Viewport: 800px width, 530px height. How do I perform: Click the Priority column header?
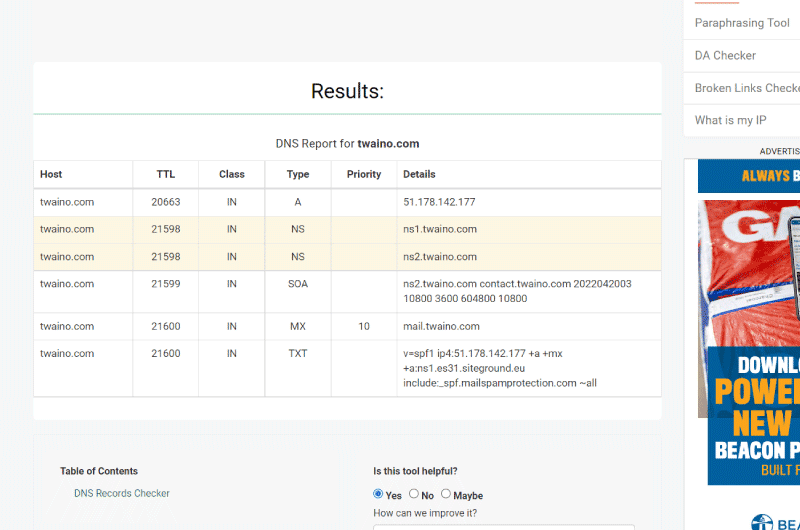pyautogui.click(x=364, y=174)
